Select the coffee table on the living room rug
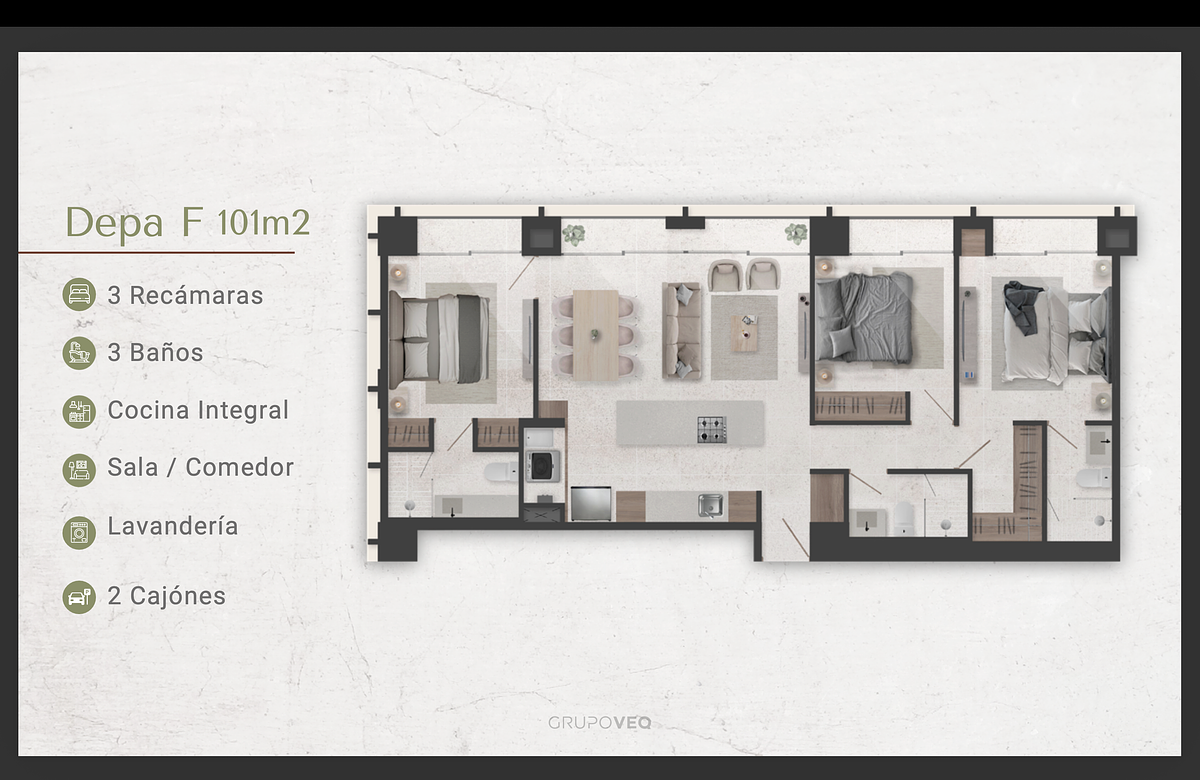This screenshot has height=780, width=1200. click(x=745, y=333)
